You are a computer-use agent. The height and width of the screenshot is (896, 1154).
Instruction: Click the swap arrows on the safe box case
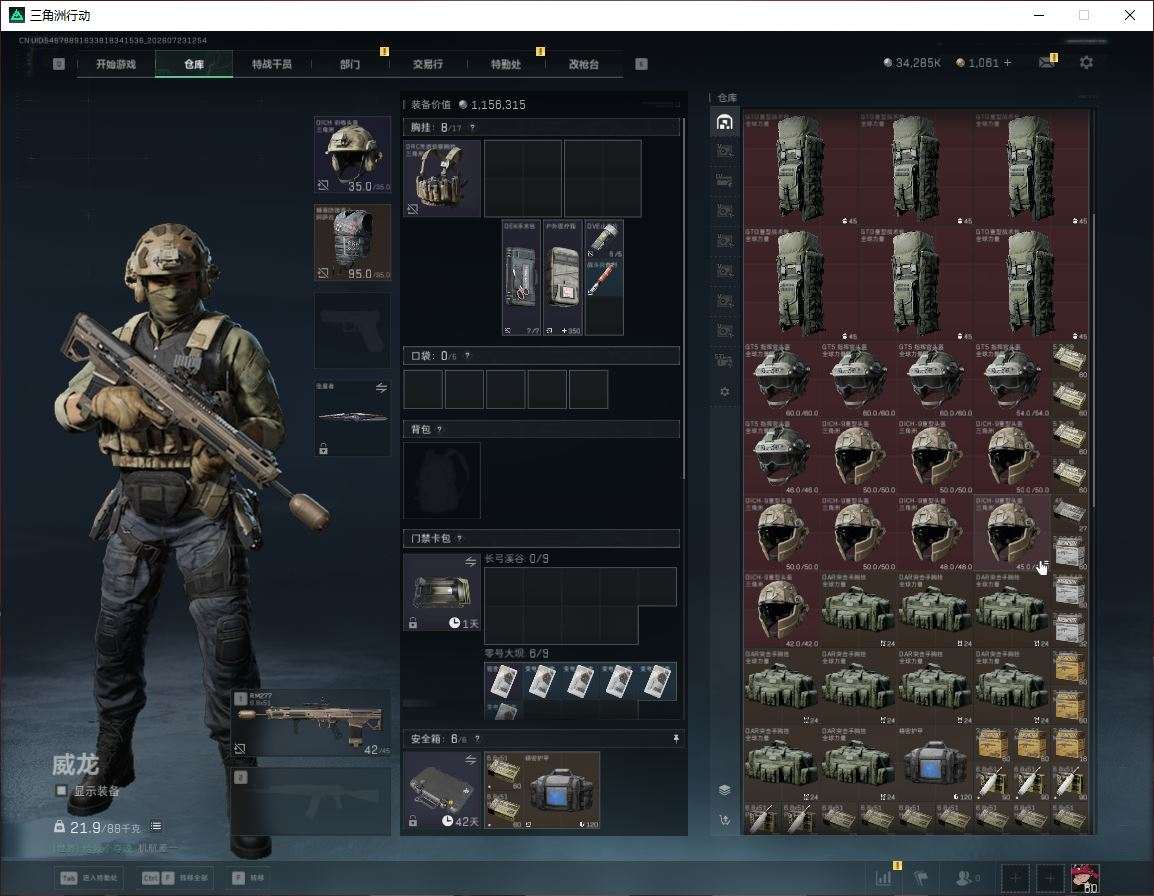(x=470, y=759)
